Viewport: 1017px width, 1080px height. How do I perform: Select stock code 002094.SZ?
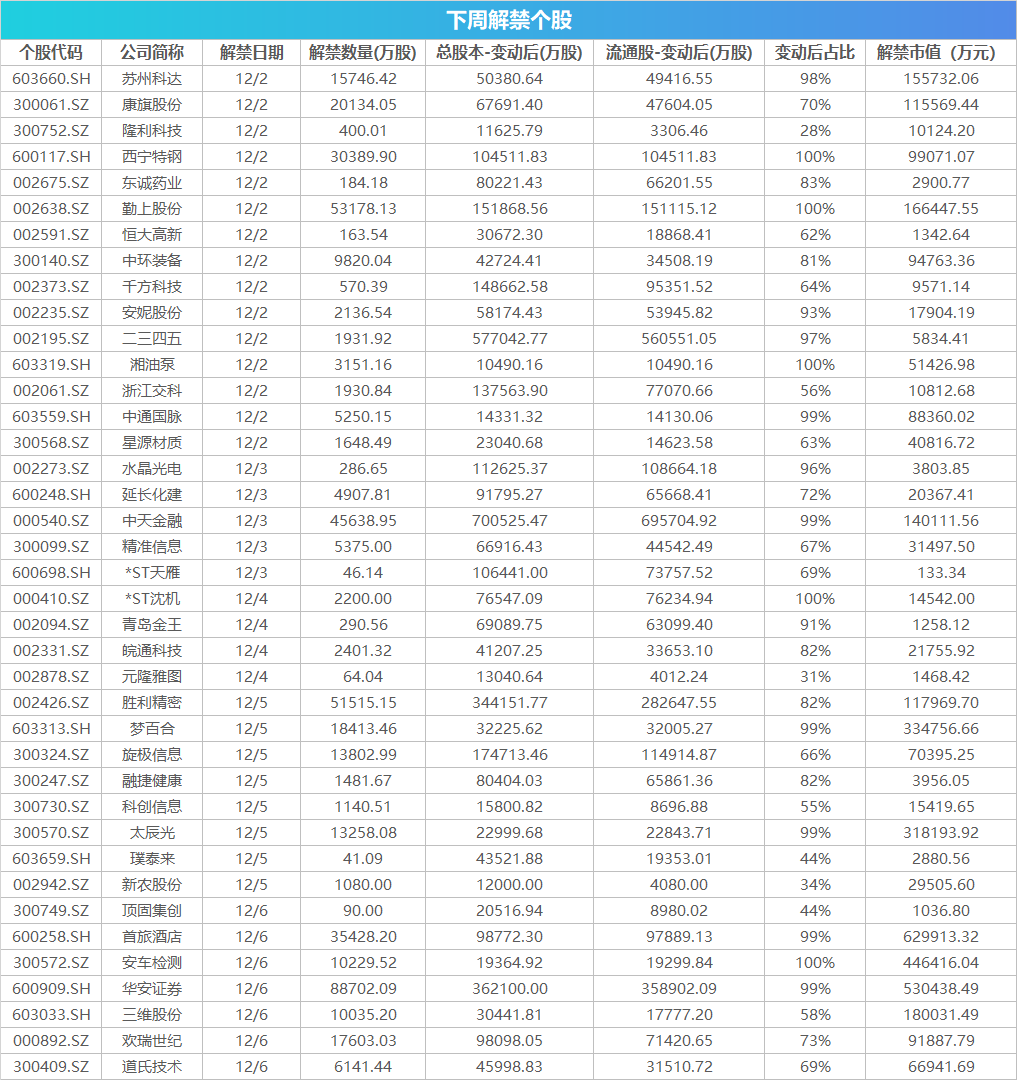(51, 625)
